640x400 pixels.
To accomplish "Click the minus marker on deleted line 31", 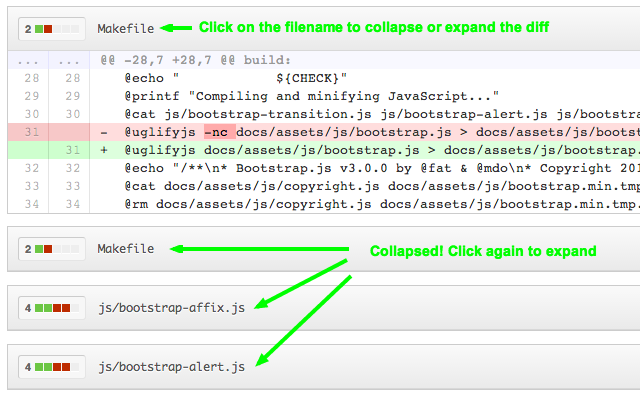I will pyautogui.click(x=104, y=133).
